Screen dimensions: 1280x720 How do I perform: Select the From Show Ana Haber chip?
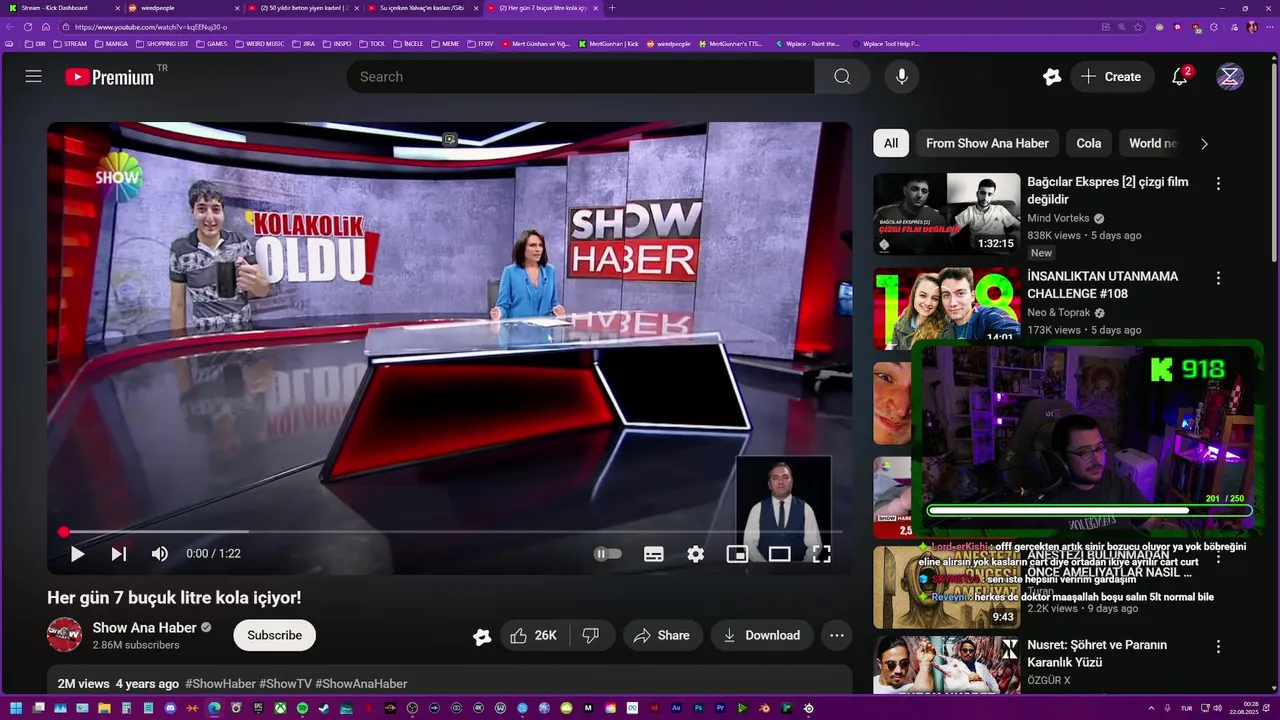[987, 143]
